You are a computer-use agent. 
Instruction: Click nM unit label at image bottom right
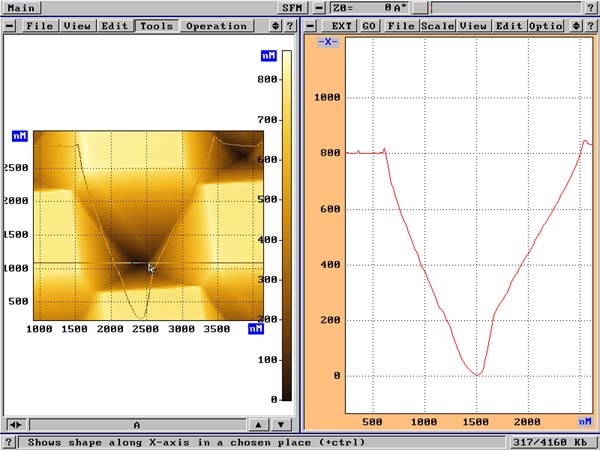click(x=255, y=328)
